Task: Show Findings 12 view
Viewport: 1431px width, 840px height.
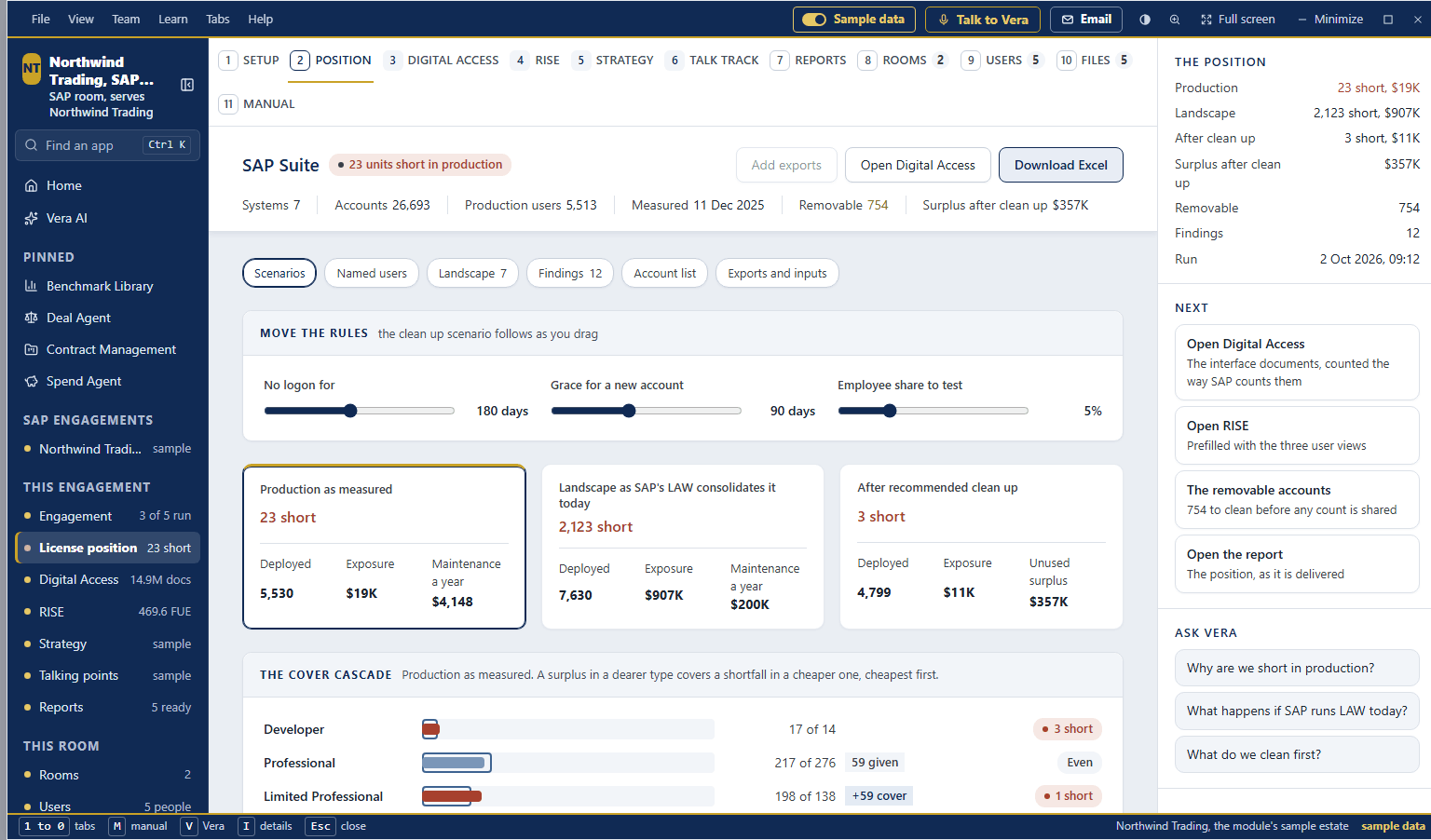Action: [x=570, y=273]
